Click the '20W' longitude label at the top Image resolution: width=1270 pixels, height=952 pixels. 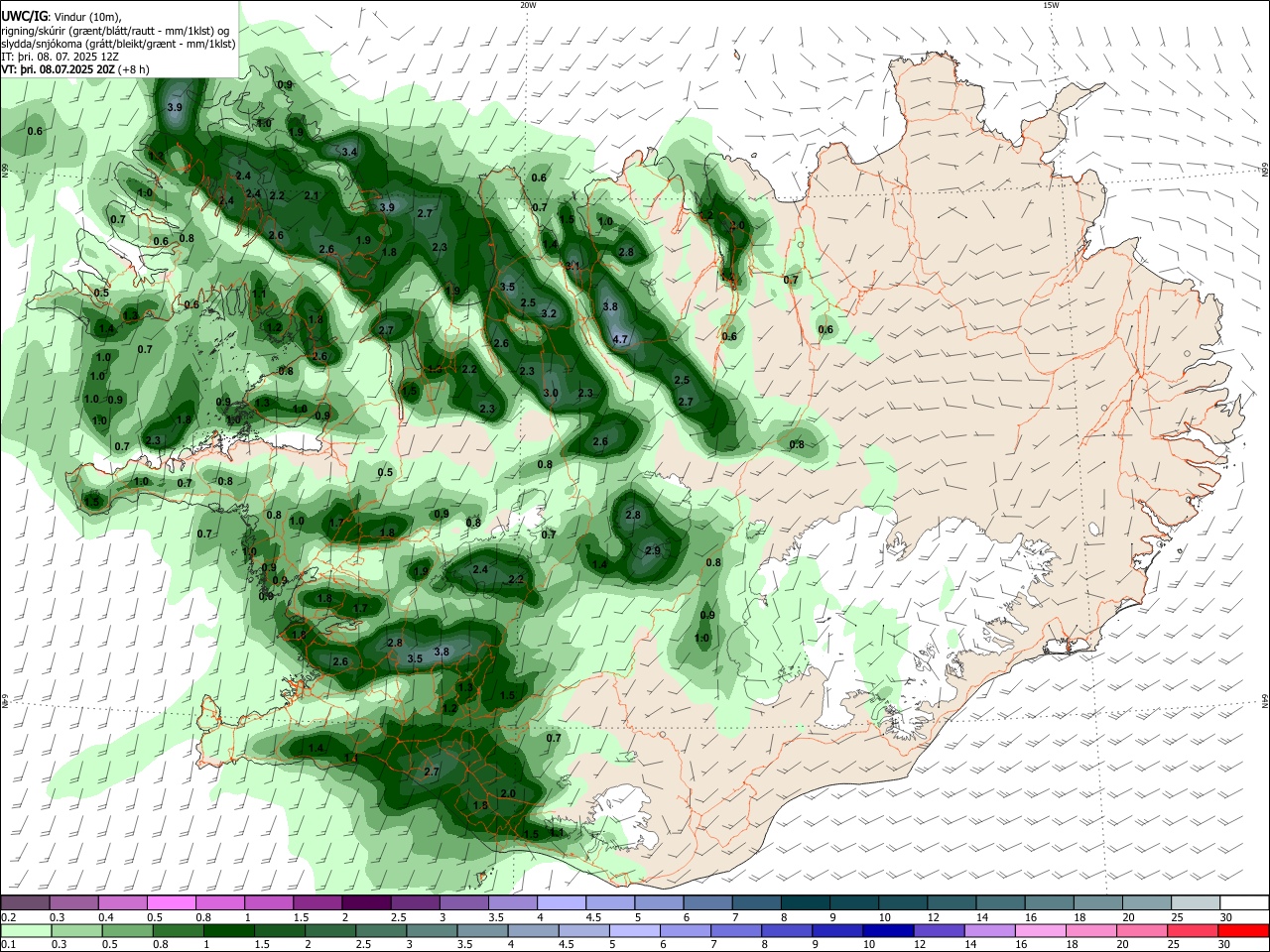pyautogui.click(x=528, y=5)
